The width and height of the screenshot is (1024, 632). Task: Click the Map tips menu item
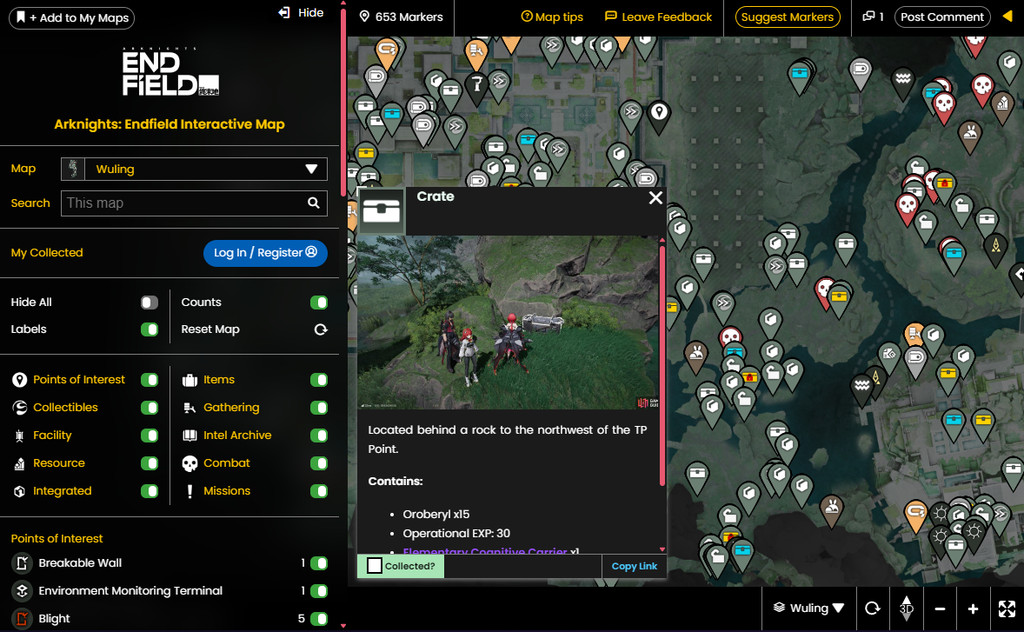[552, 17]
